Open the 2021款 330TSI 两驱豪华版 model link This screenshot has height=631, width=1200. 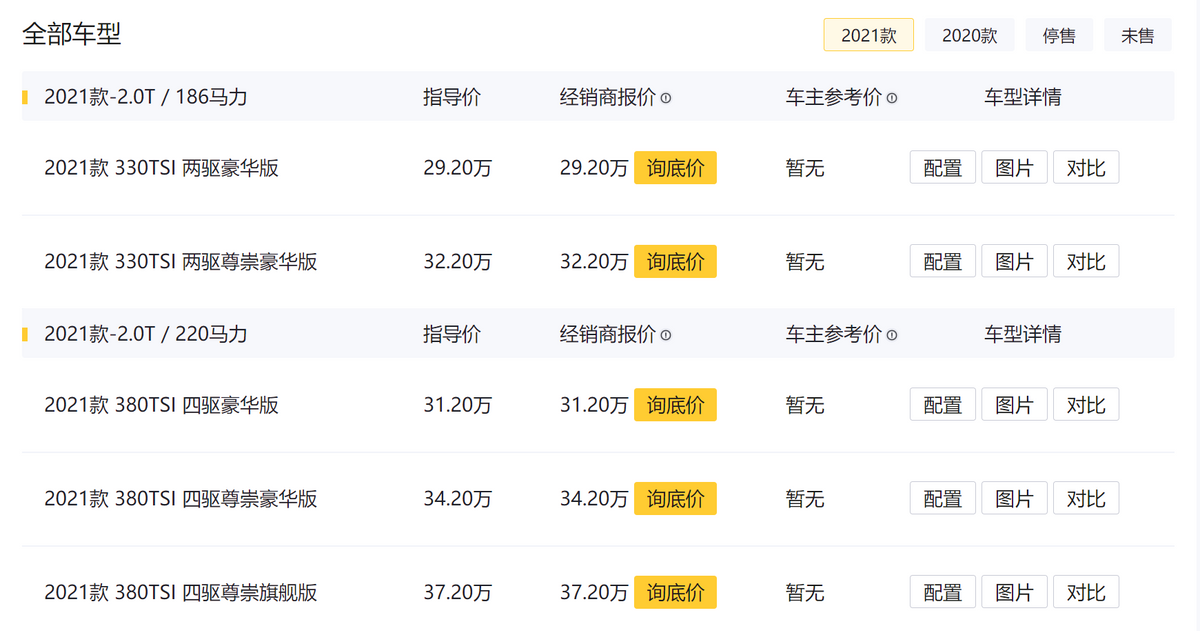click(161, 168)
